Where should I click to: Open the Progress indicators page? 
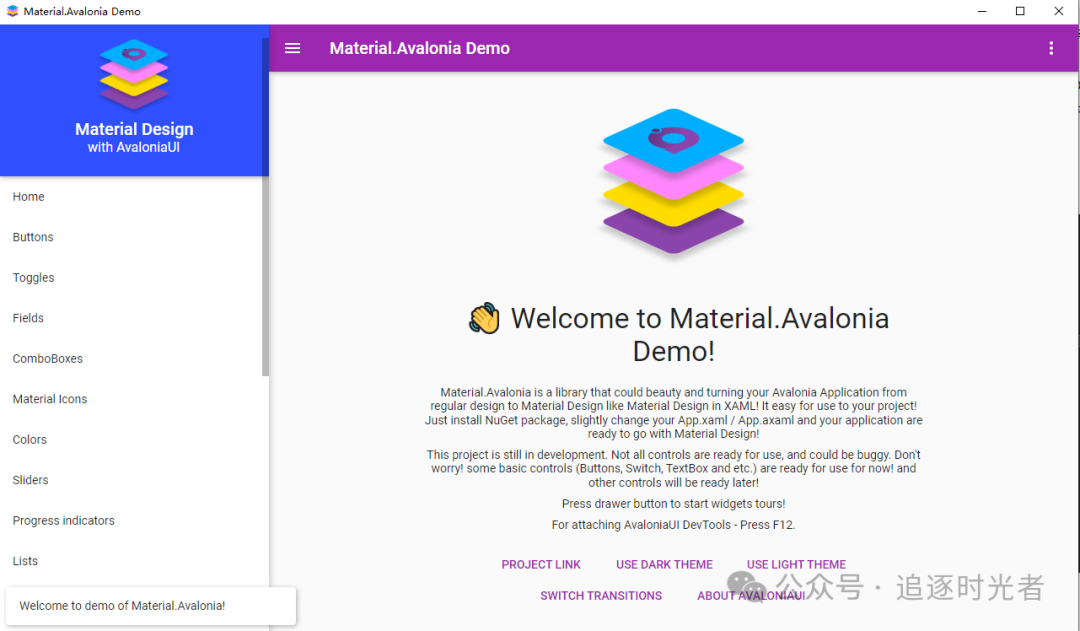tap(63, 520)
